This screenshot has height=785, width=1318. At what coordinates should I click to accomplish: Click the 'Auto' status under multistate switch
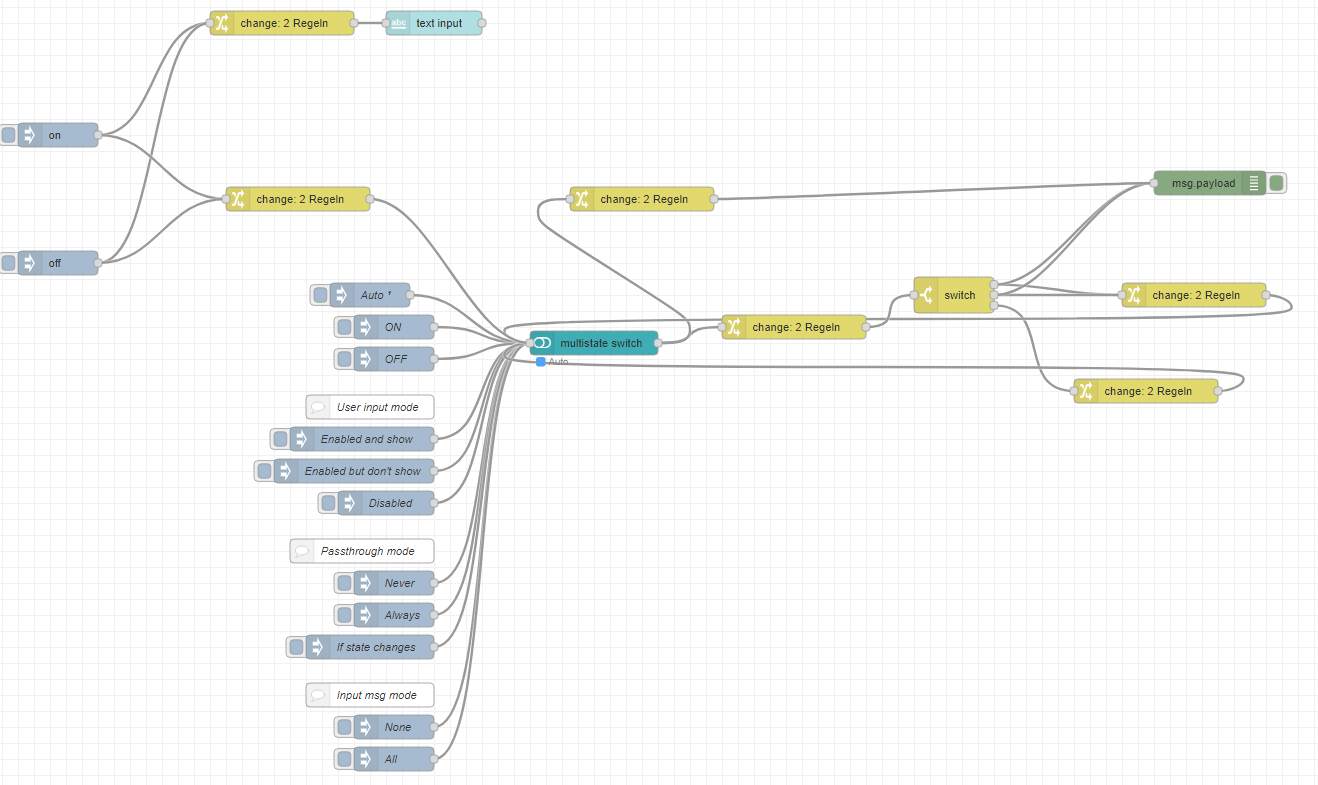click(x=558, y=361)
